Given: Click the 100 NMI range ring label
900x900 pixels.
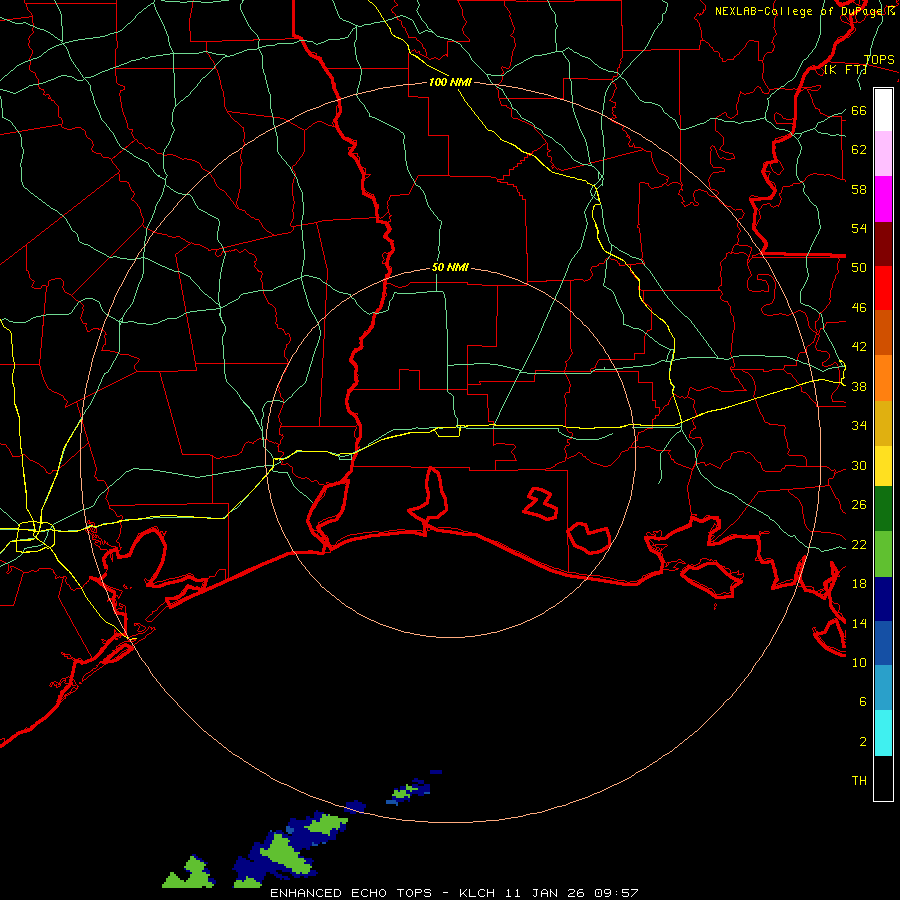Looking at the screenshot, I should pos(450,82).
